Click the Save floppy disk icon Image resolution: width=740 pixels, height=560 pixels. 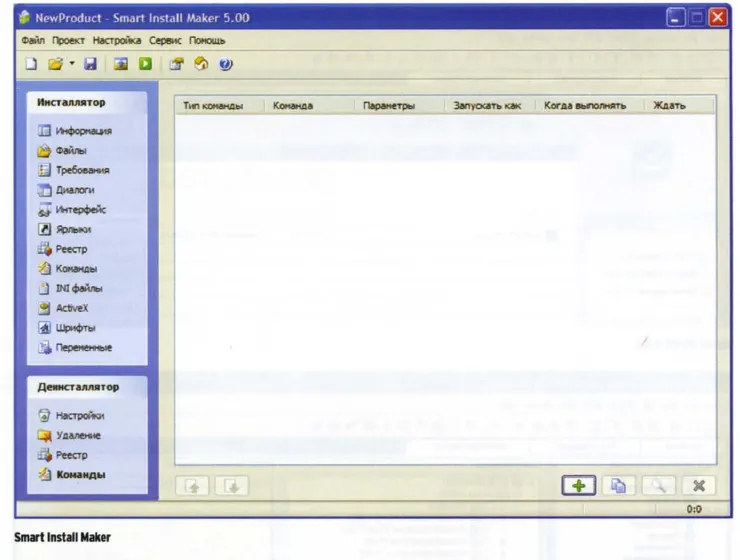point(90,64)
